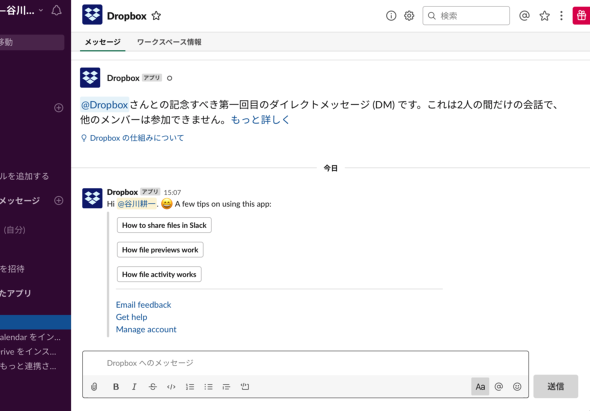Open notification bell preferences
Image resolution: width=590 pixels, height=411 pixels.
tap(56, 10)
